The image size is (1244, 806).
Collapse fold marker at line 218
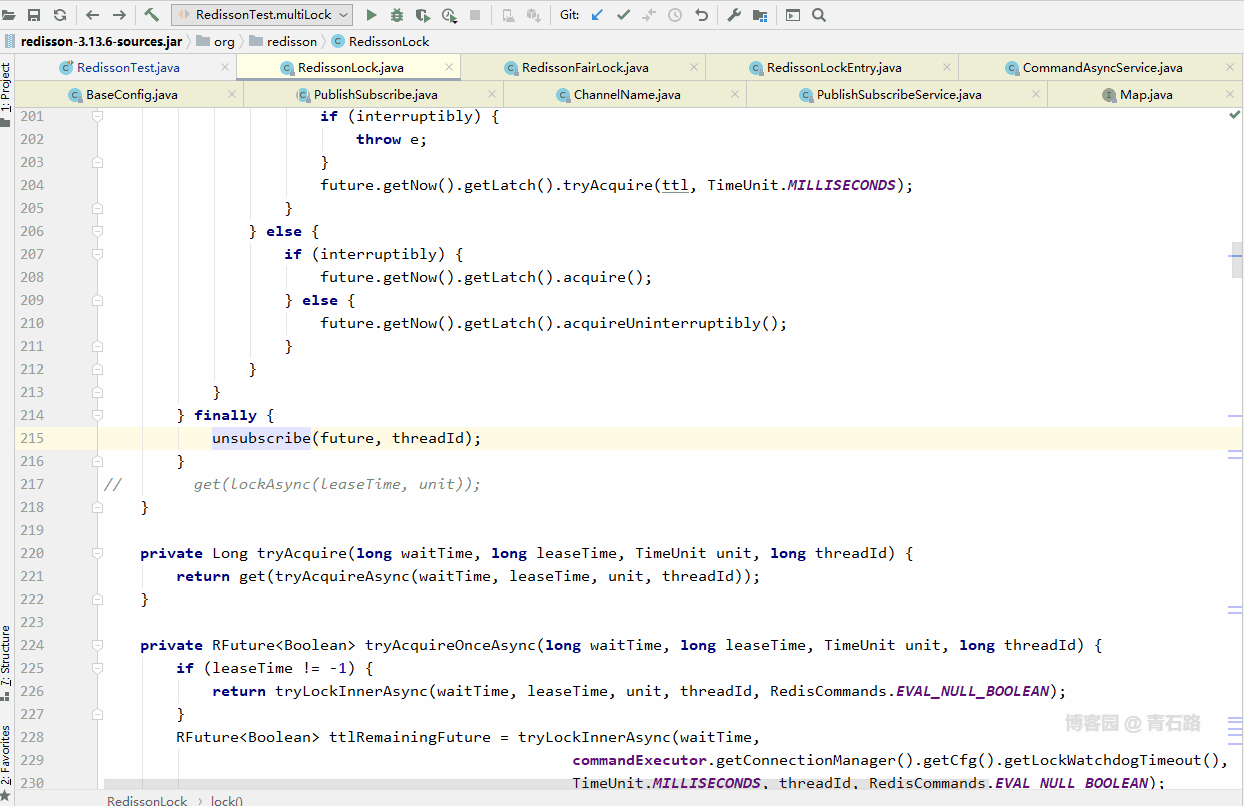98,507
